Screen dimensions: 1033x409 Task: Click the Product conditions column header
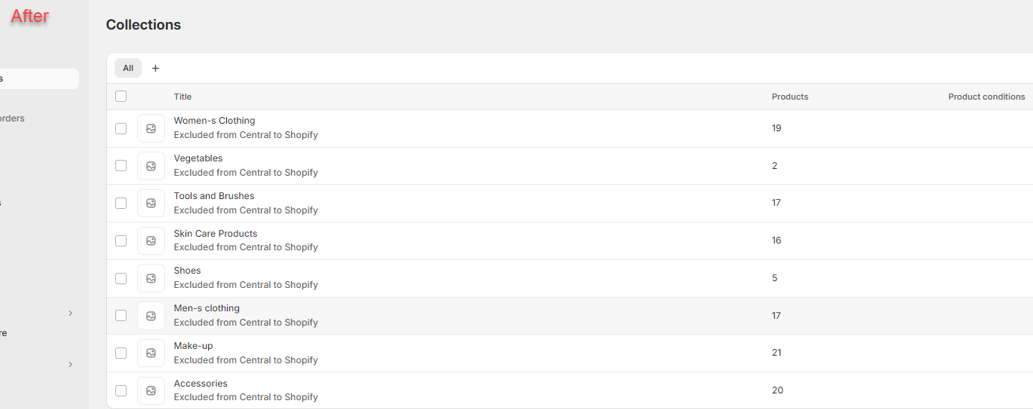click(x=986, y=97)
